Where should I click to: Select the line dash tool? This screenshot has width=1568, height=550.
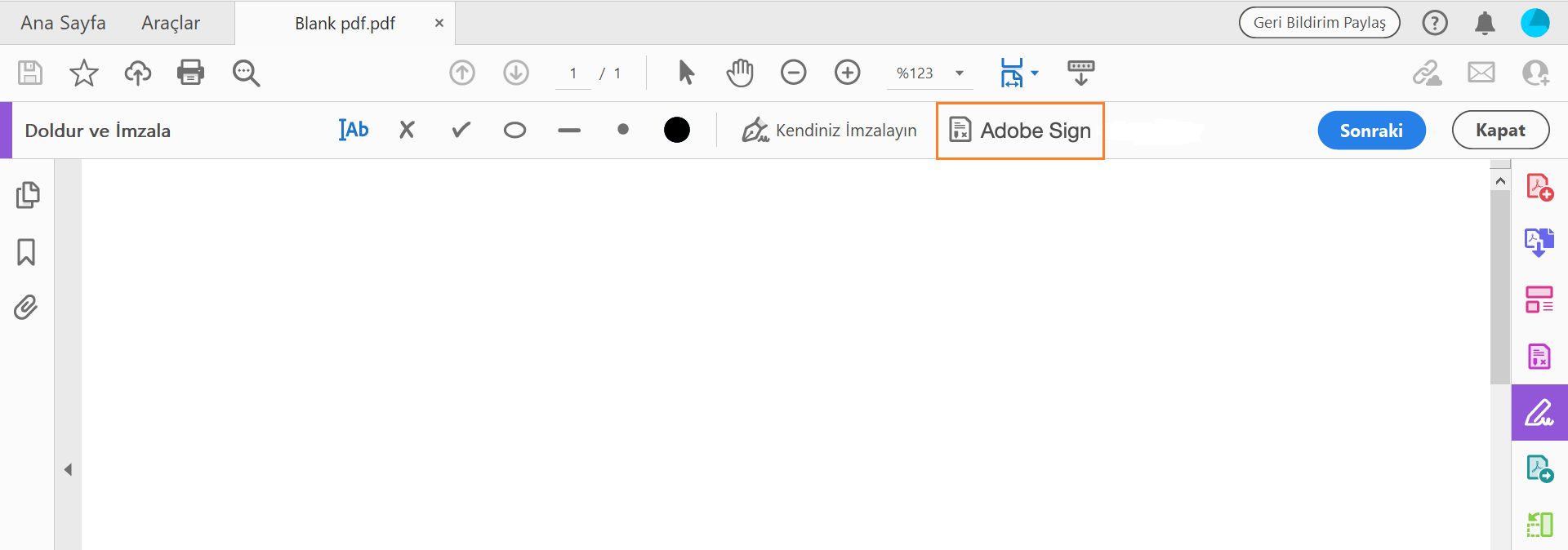[x=569, y=130]
